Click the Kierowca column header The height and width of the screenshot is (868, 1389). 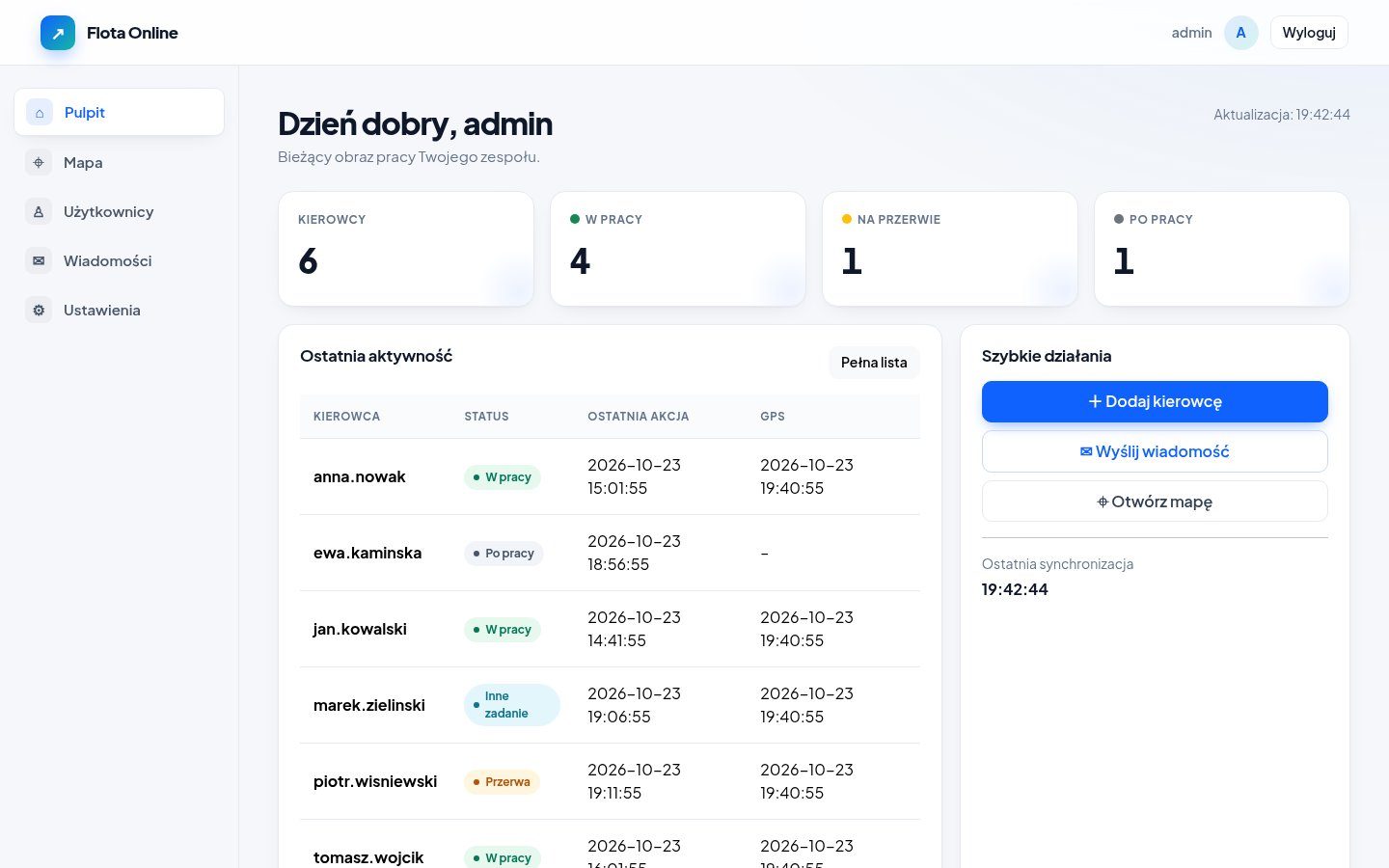click(346, 417)
